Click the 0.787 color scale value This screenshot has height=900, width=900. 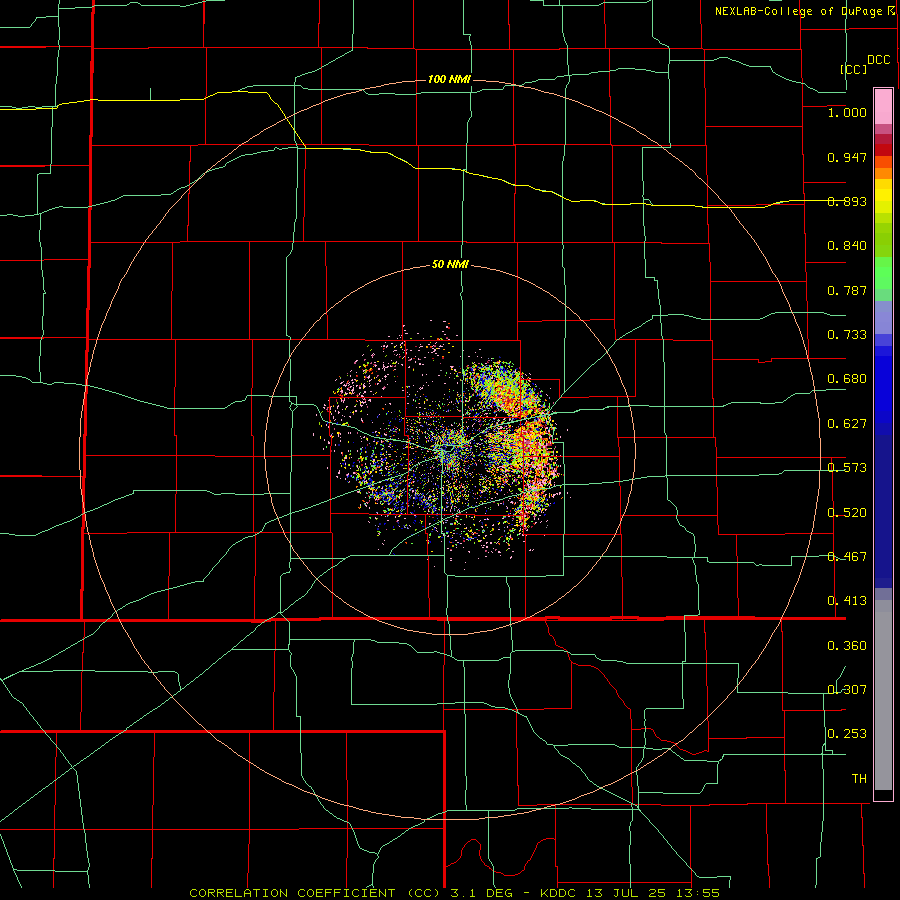click(x=847, y=290)
